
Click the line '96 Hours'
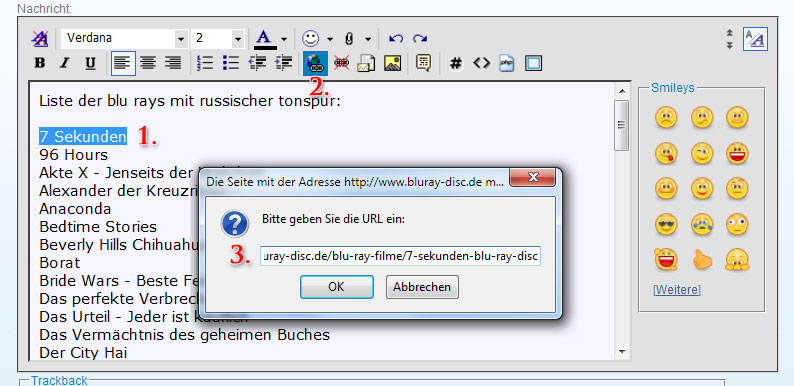[x=73, y=155]
